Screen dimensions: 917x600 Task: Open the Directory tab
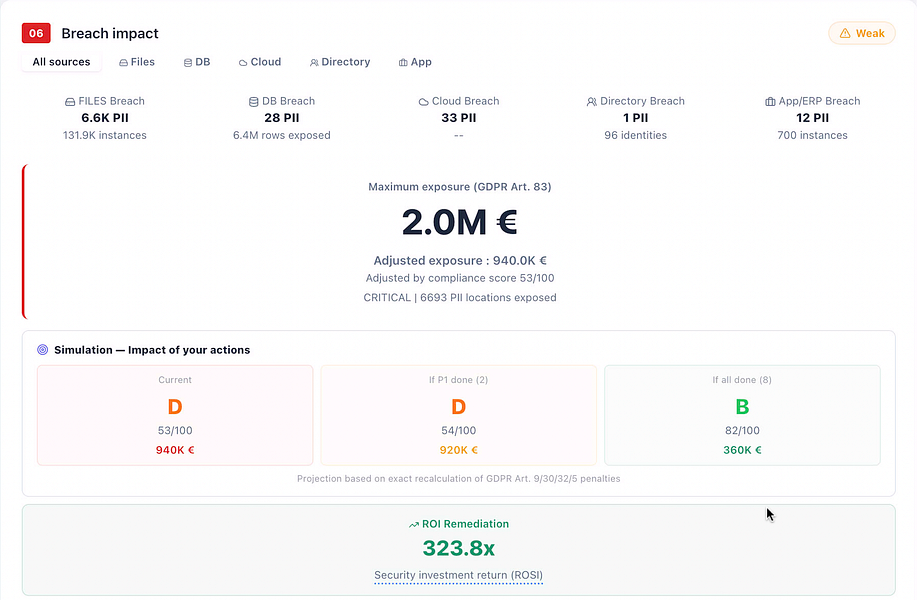coord(340,62)
